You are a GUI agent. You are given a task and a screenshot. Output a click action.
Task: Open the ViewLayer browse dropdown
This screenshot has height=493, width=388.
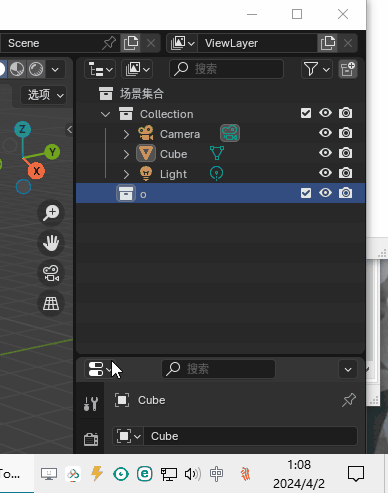182,43
